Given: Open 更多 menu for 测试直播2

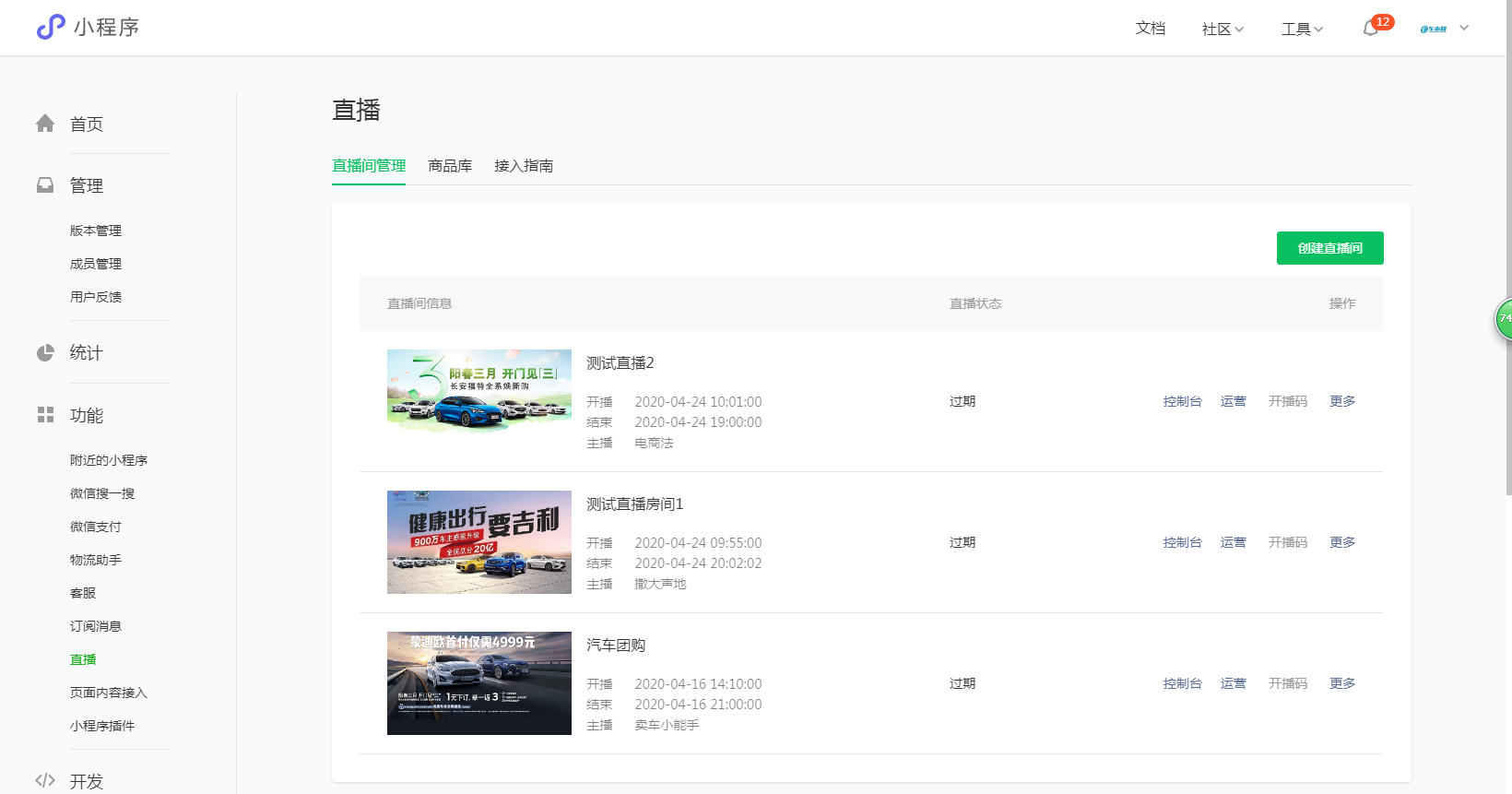Looking at the screenshot, I should pos(1342,401).
